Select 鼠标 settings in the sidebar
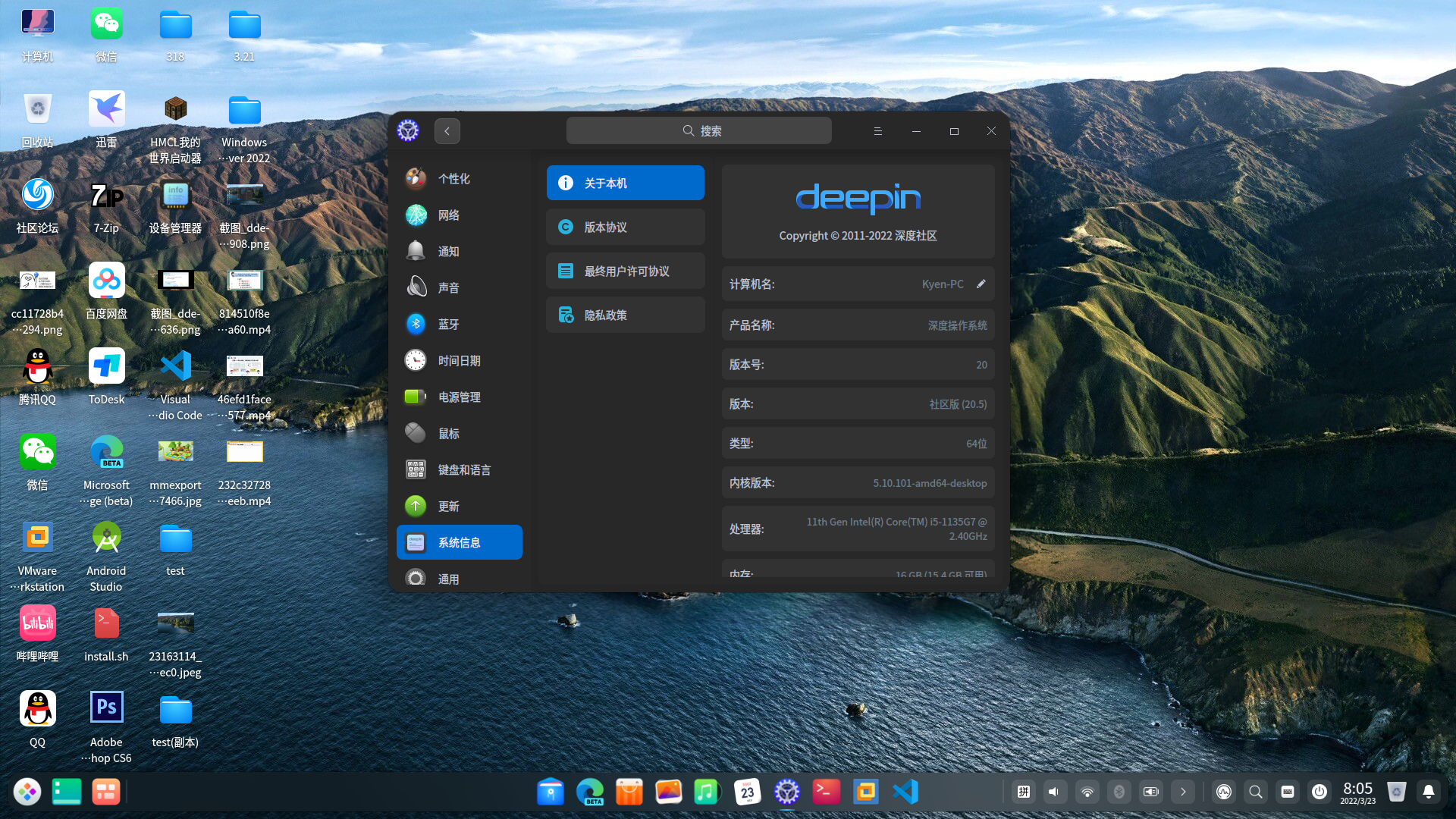The height and width of the screenshot is (819, 1456). 448,433
